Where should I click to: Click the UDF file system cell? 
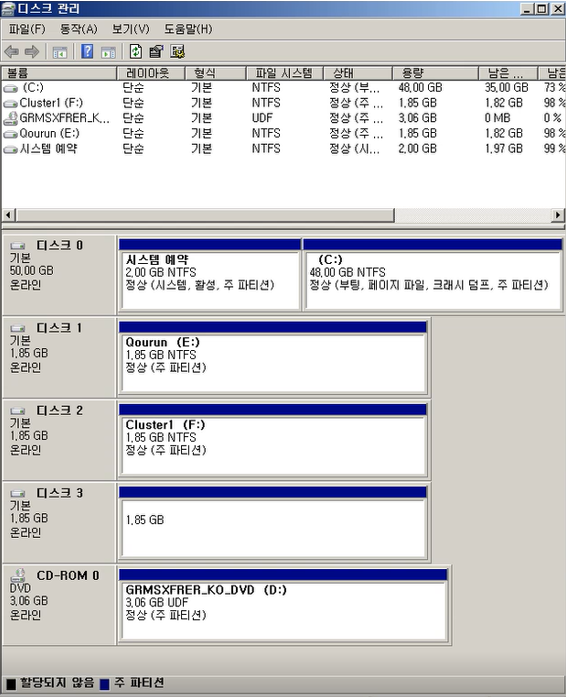(x=262, y=118)
